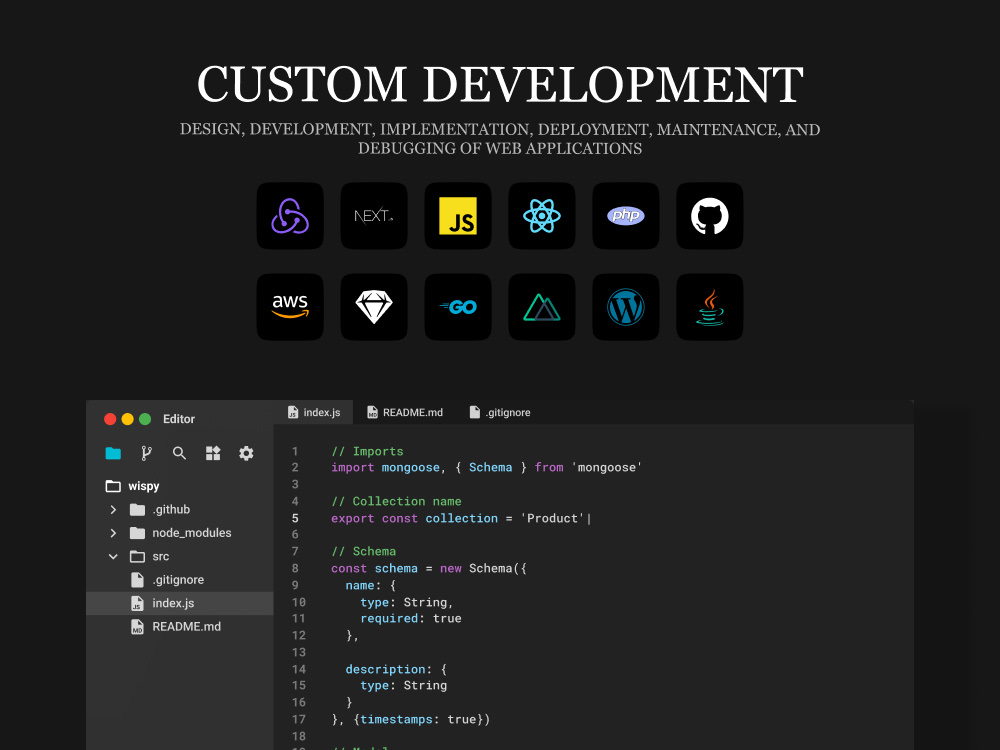1000x750 pixels.
Task: Expand the .github folder chevron
Action: coord(113,510)
